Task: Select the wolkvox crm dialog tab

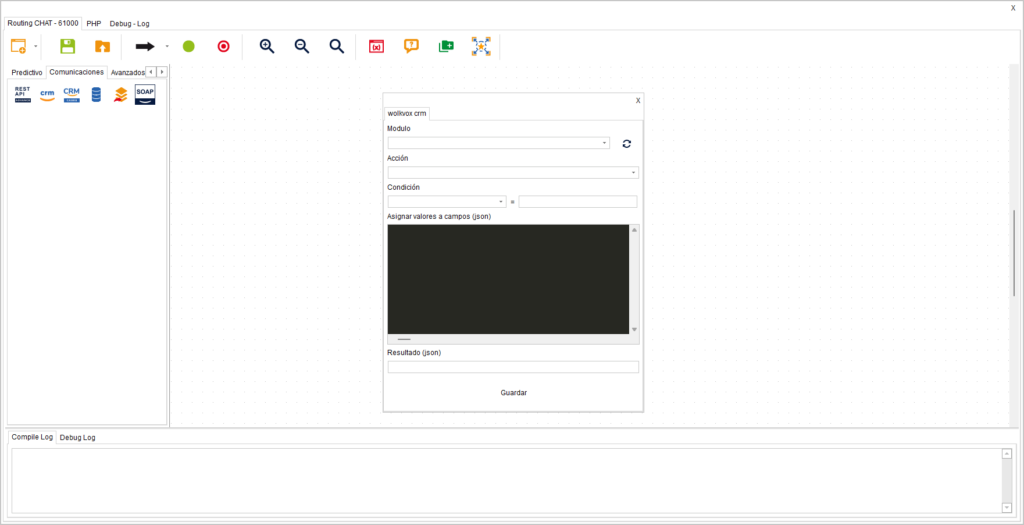Action: click(x=407, y=114)
